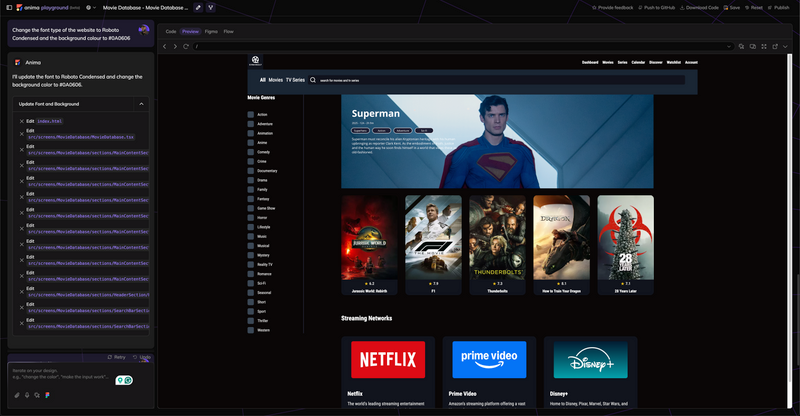
Task: Click Undo below the chat response
Action: [x=142, y=357]
